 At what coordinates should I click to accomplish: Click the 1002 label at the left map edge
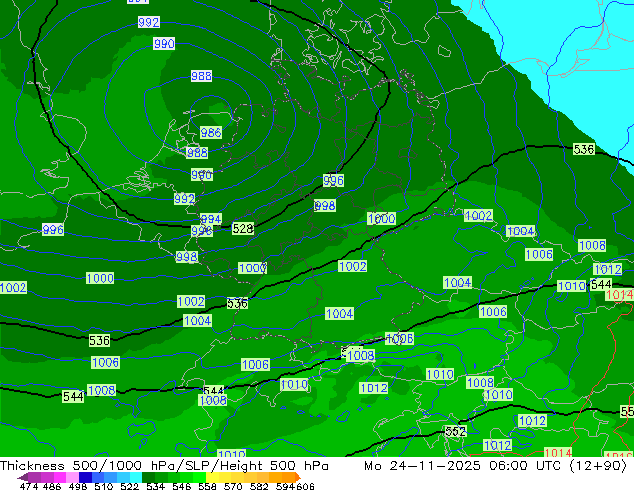pos(13,288)
